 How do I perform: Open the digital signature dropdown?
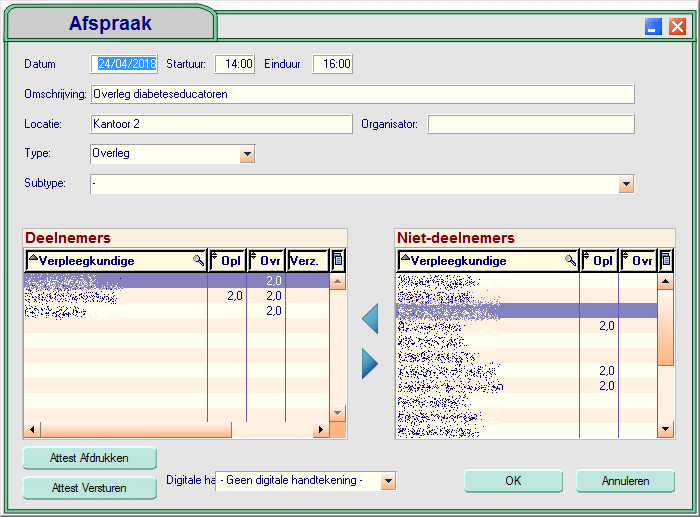pyautogui.click(x=388, y=481)
